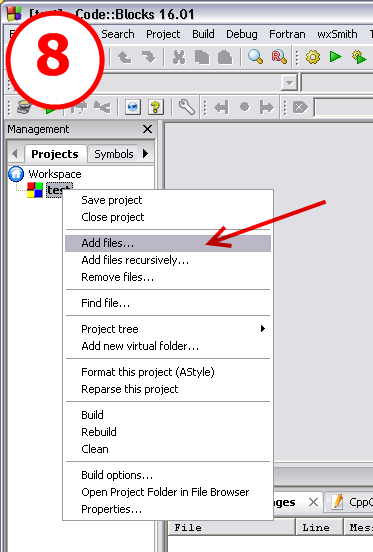Click the colored test project icon

[x=35, y=190]
